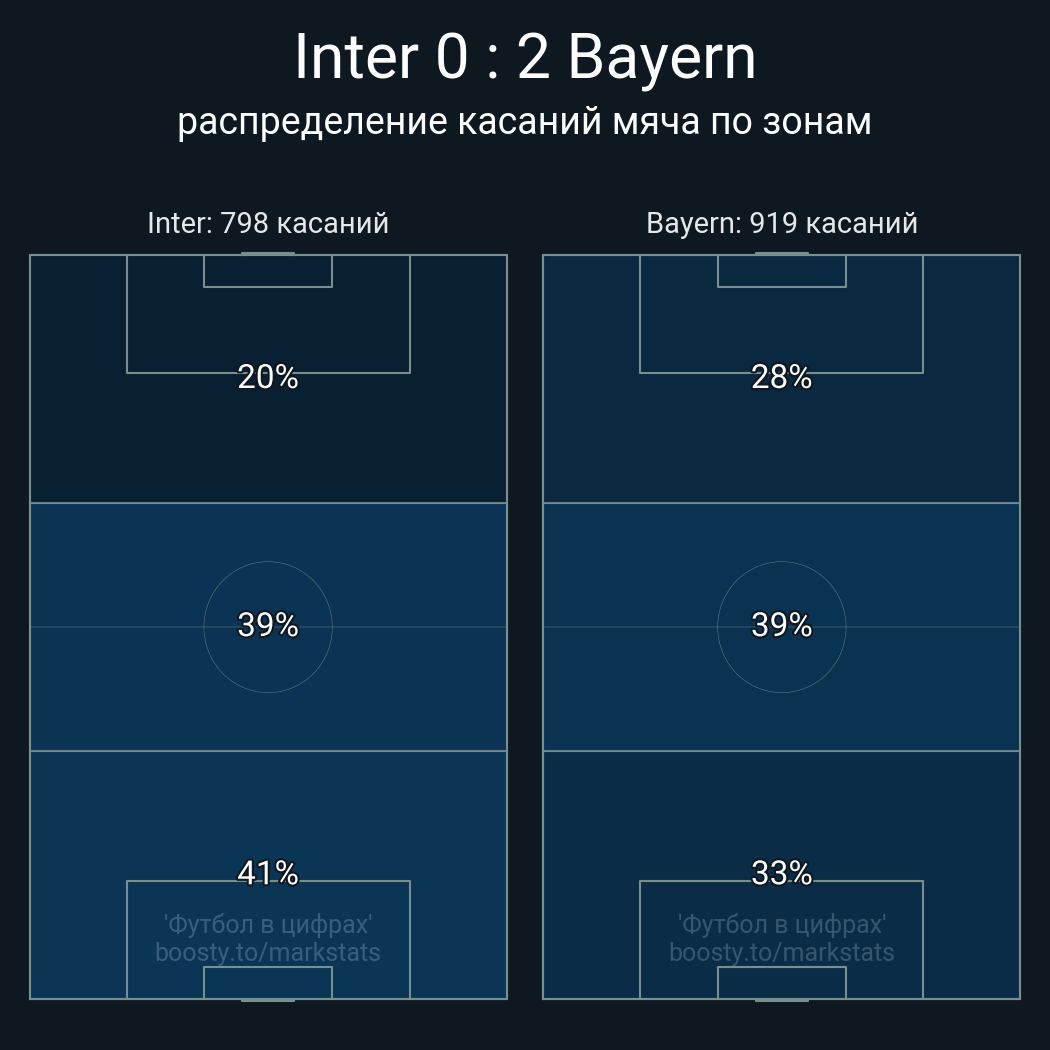Screen dimensions: 1050x1050
Task: Click Inter's 20% attacking third value
Action: tap(268, 377)
